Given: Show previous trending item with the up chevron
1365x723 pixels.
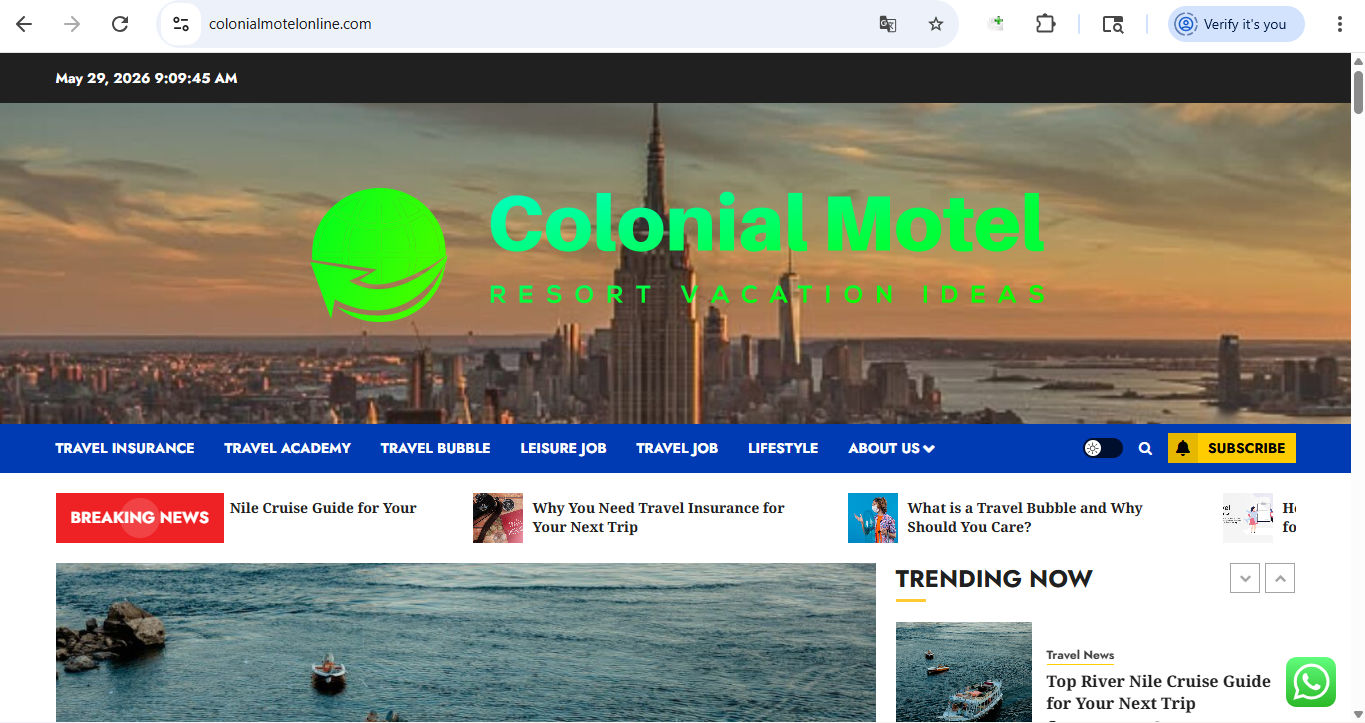Looking at the screenshot, I should (1280, 578).
